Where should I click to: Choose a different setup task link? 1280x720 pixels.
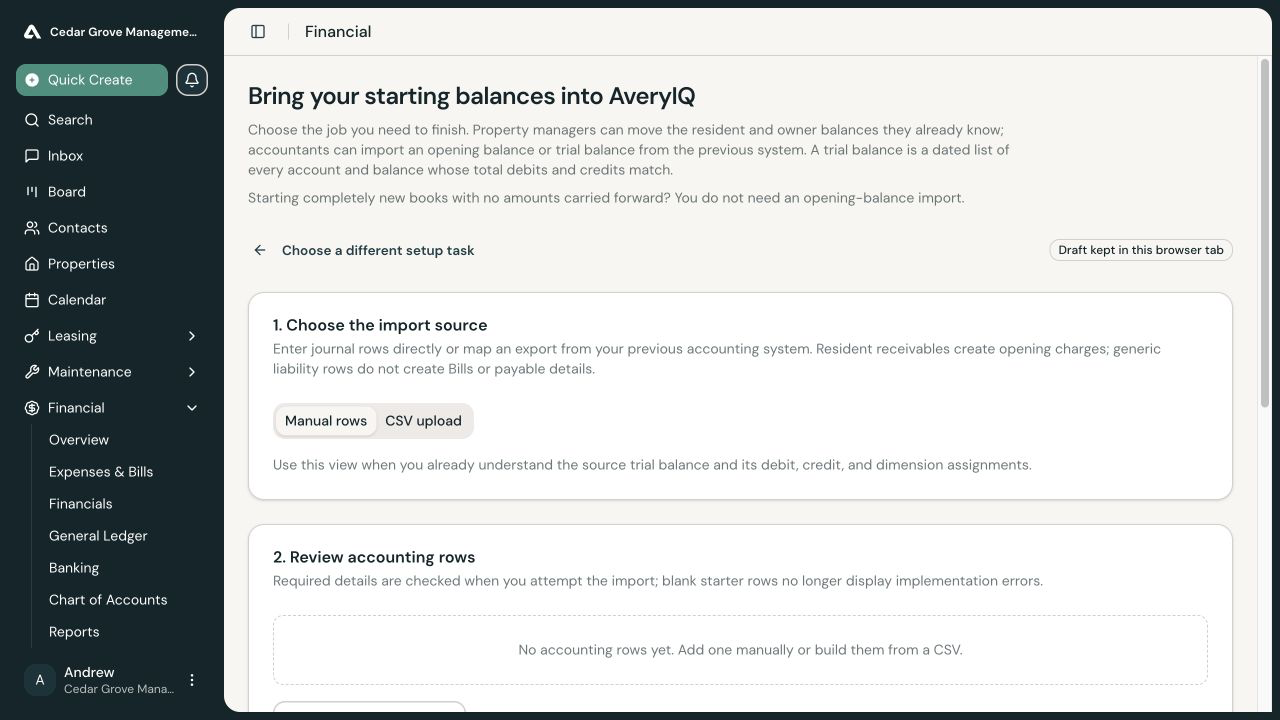(378, 250)
